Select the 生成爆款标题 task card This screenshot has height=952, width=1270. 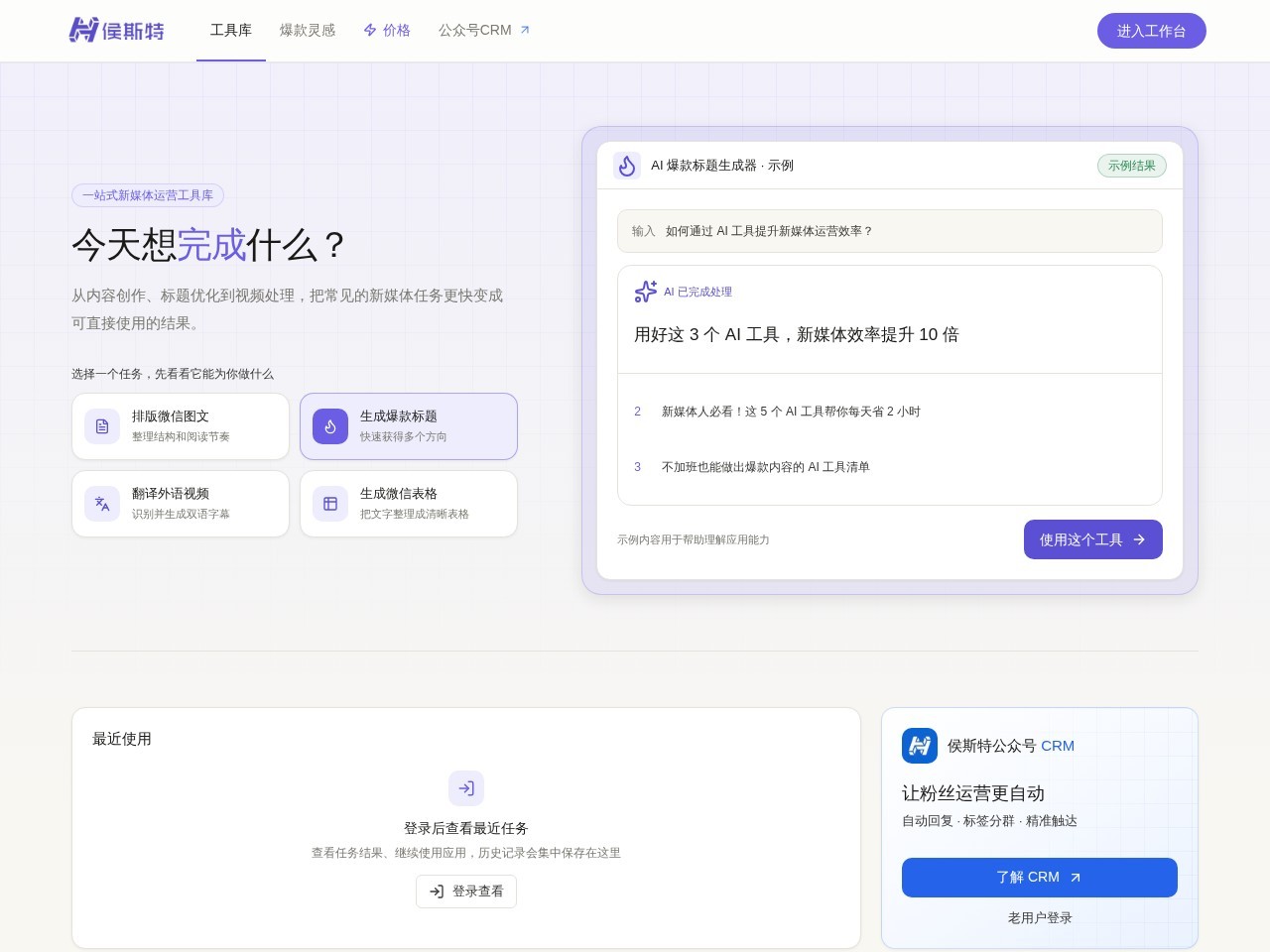[409, 426]
